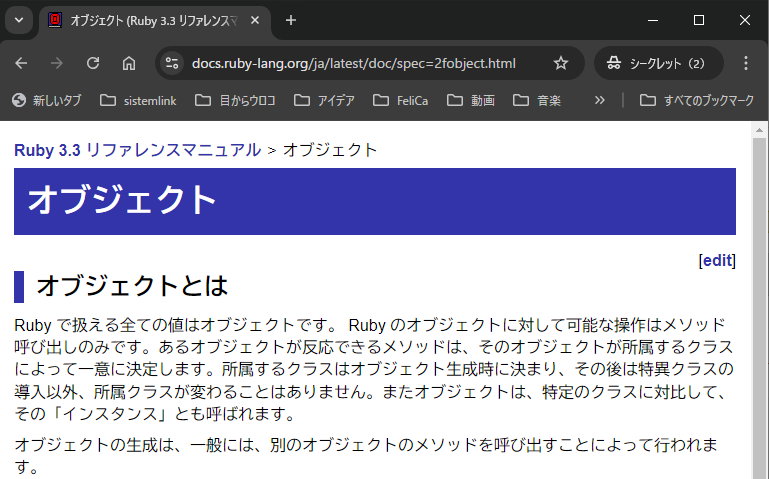The image size is (769, 479).
Task: Open the sistemlink bookmark folder
Action: tap(138, 101)
